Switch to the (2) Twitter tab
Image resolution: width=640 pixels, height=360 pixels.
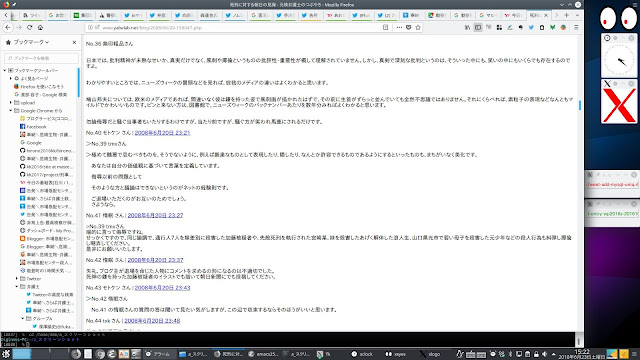tap(386, 15)
